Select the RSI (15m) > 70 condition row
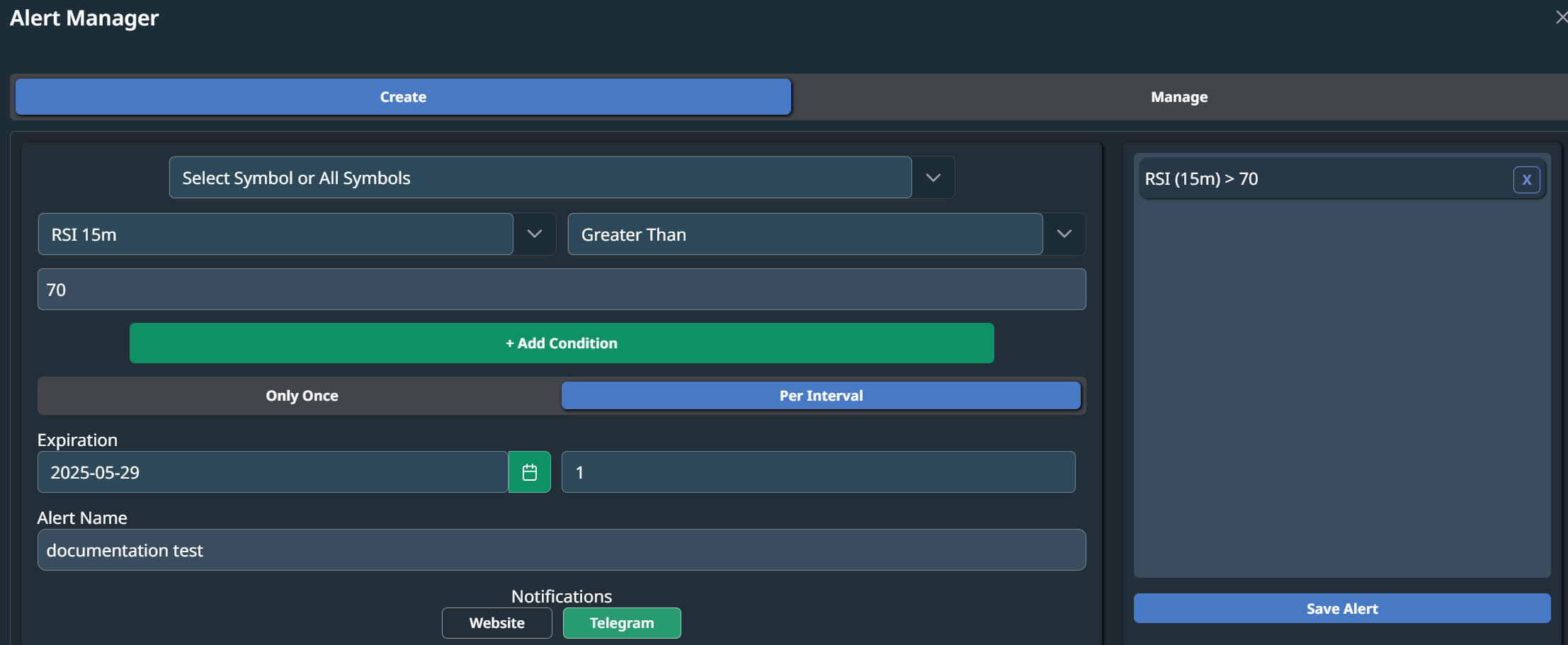 [x=1317, y=179]
